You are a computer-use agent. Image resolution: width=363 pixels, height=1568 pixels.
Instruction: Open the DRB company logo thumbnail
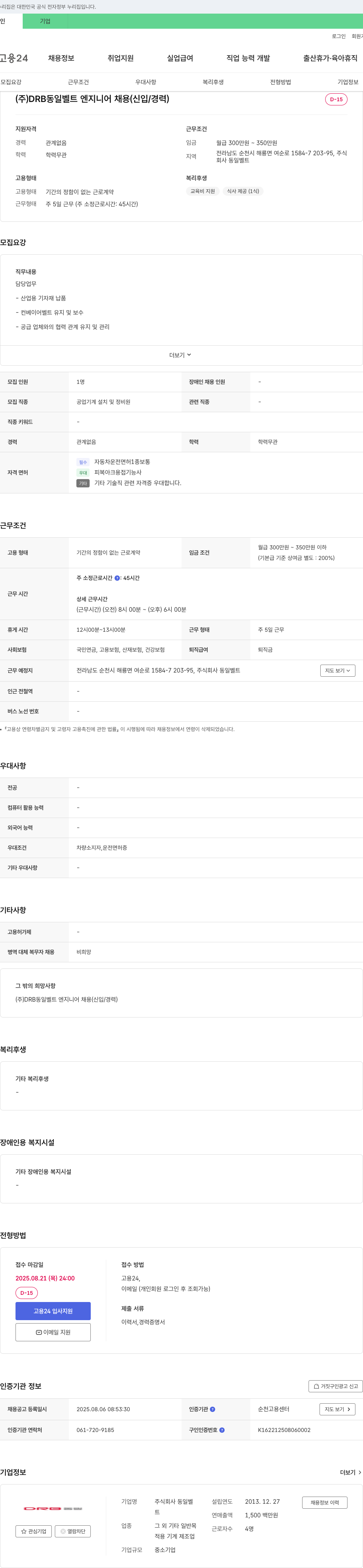pos(53,1508)
